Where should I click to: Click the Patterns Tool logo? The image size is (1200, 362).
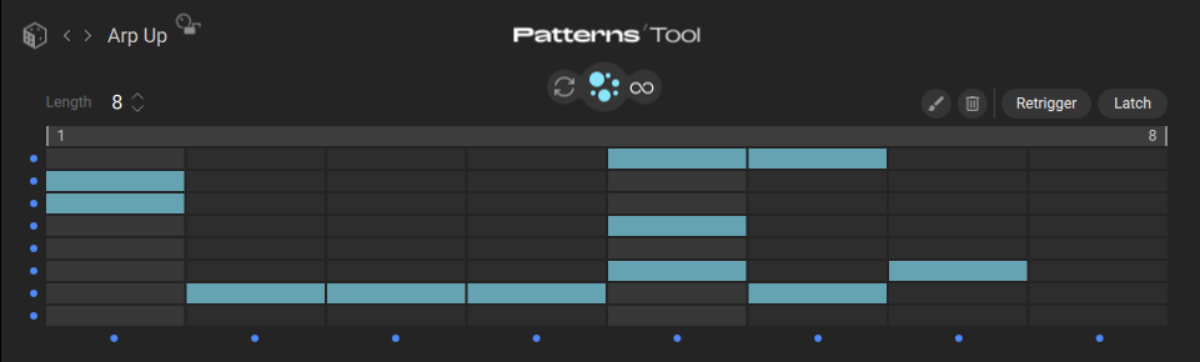click(607, 35)
